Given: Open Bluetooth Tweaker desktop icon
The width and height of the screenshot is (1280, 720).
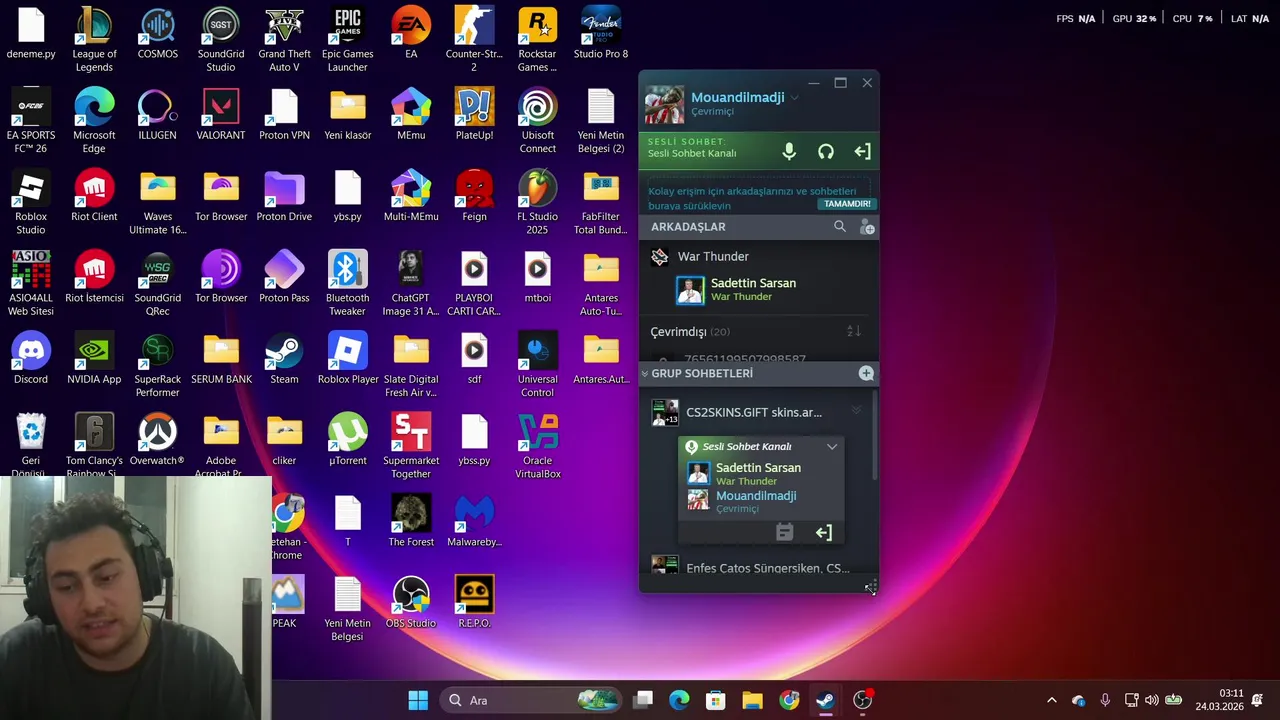Looking at the screenshot, I should [348, 284].
